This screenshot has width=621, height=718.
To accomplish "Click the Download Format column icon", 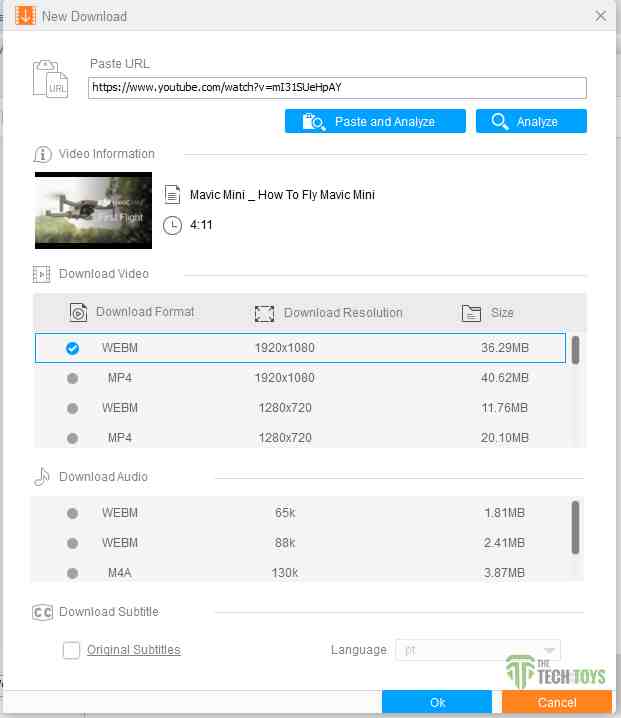I will click(78, 312).
